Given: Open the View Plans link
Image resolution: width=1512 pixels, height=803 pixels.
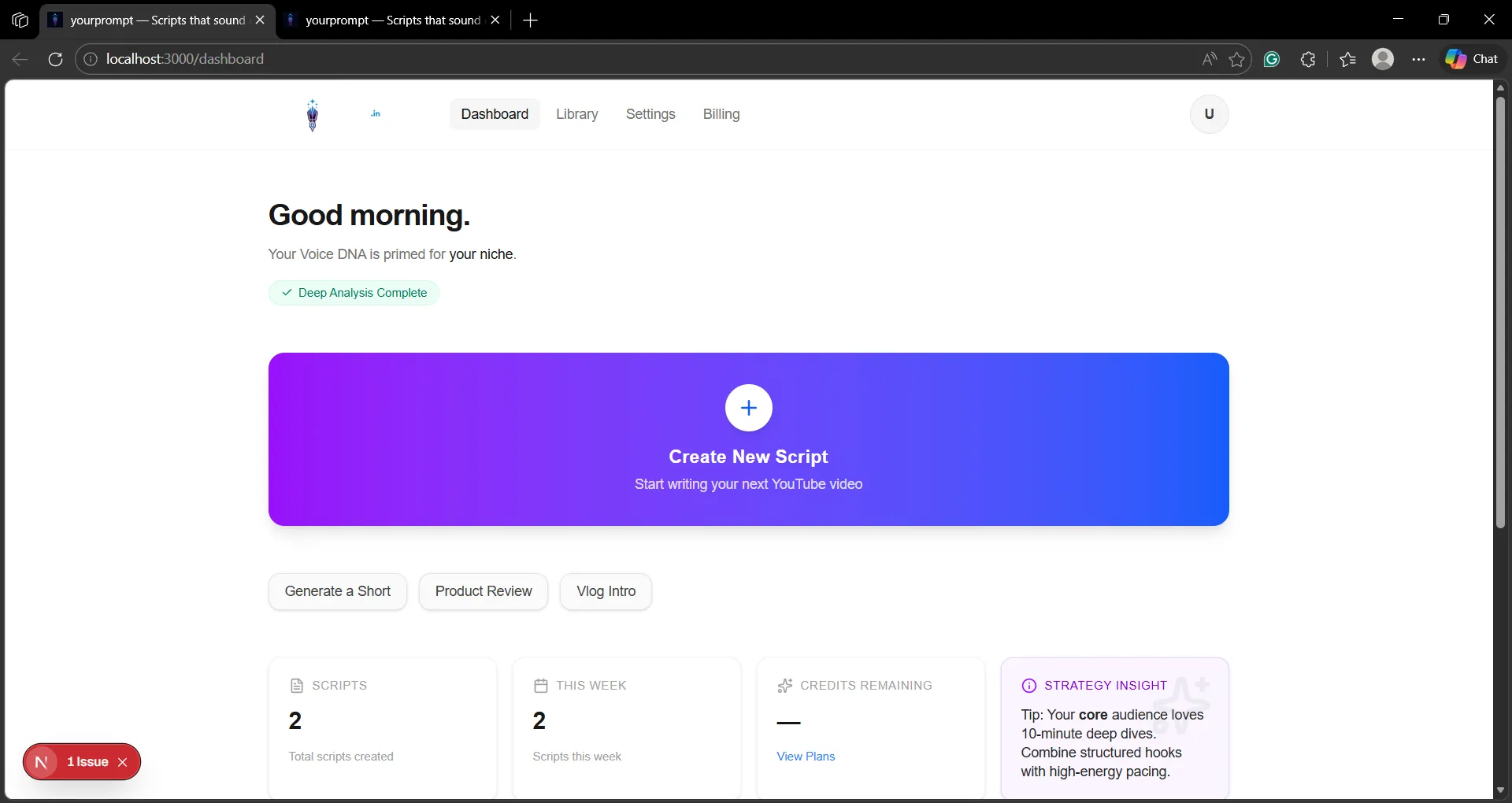Looking at the screenshot, I should click(x=806, y=757).
